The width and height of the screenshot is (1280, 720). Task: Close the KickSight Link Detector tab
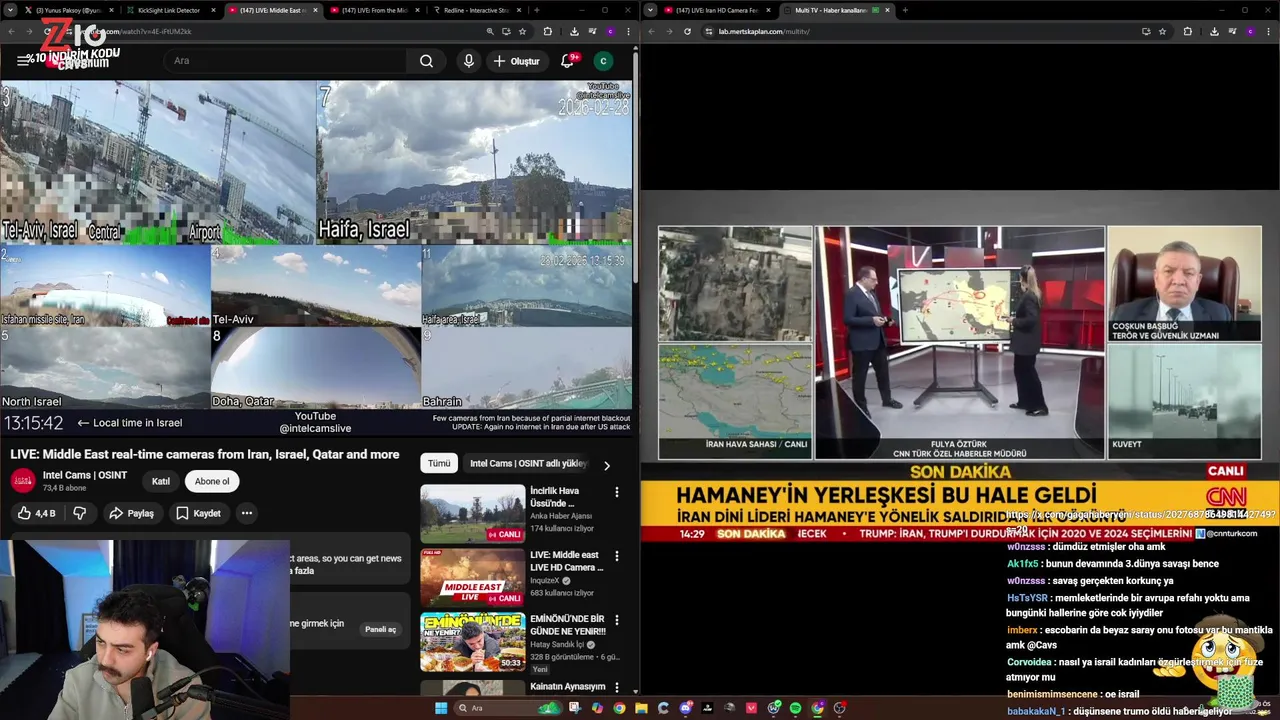tap(212, 10)
